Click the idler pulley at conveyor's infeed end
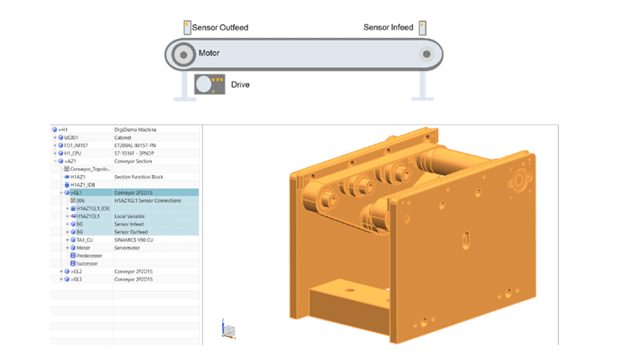This screenshot has height=360, width=640. click(x=427, y=54)
